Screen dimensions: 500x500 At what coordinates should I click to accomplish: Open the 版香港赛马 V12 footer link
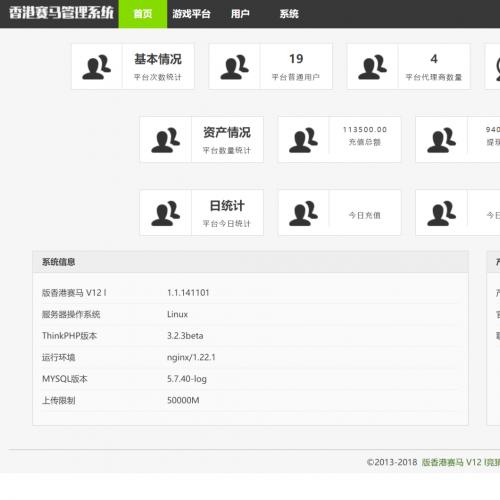[461, 462]
